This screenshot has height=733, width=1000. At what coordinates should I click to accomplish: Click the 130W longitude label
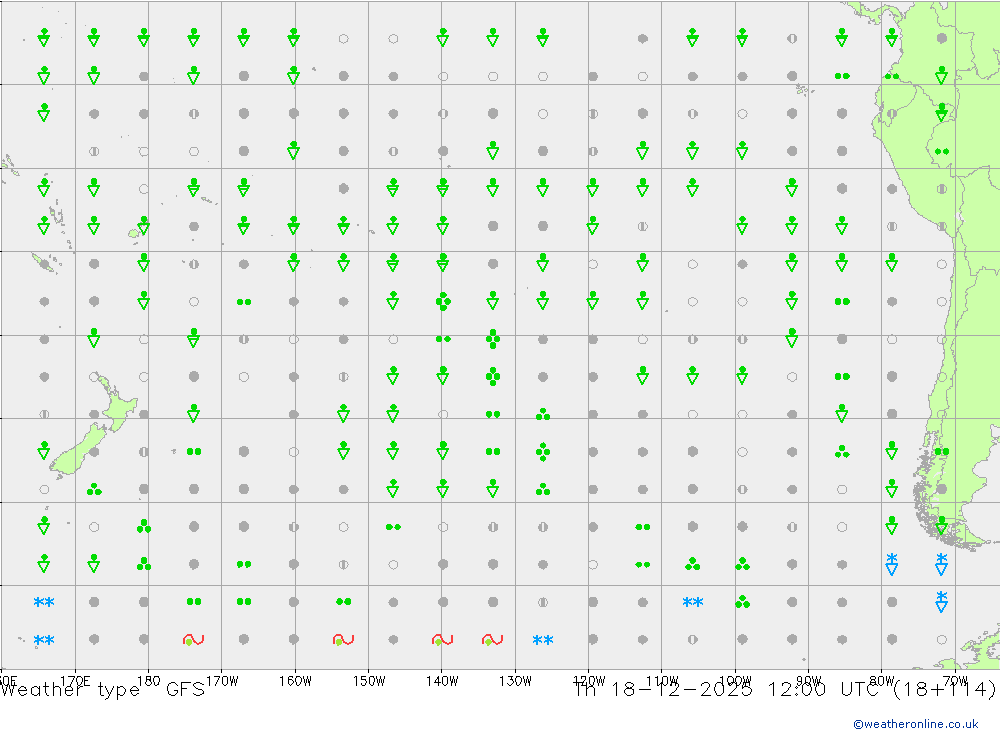[515, 681]
